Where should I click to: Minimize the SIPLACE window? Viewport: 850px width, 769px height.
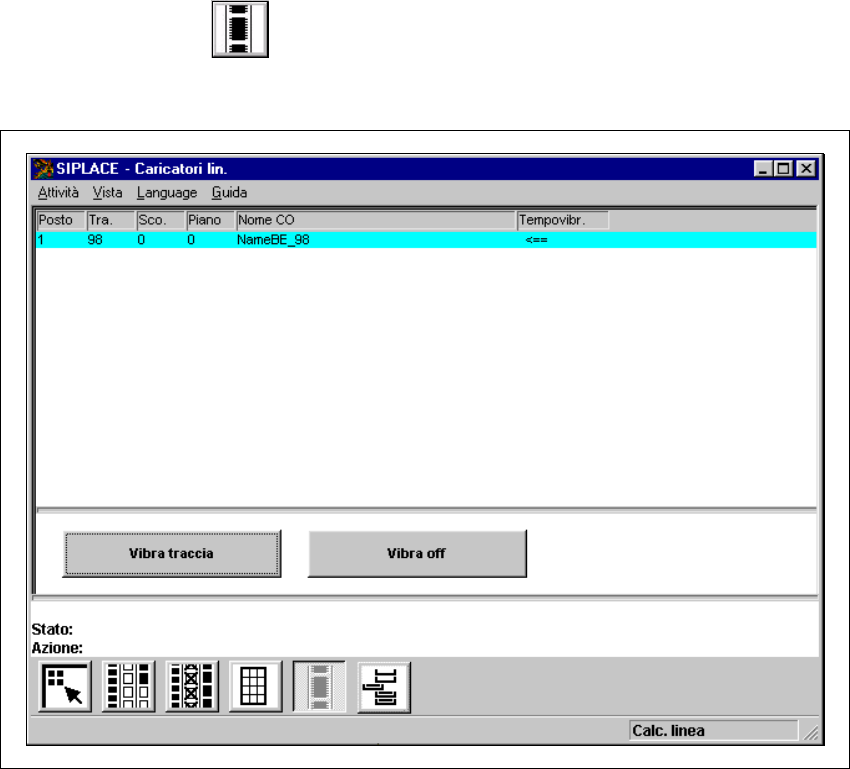tap(763, 169)
